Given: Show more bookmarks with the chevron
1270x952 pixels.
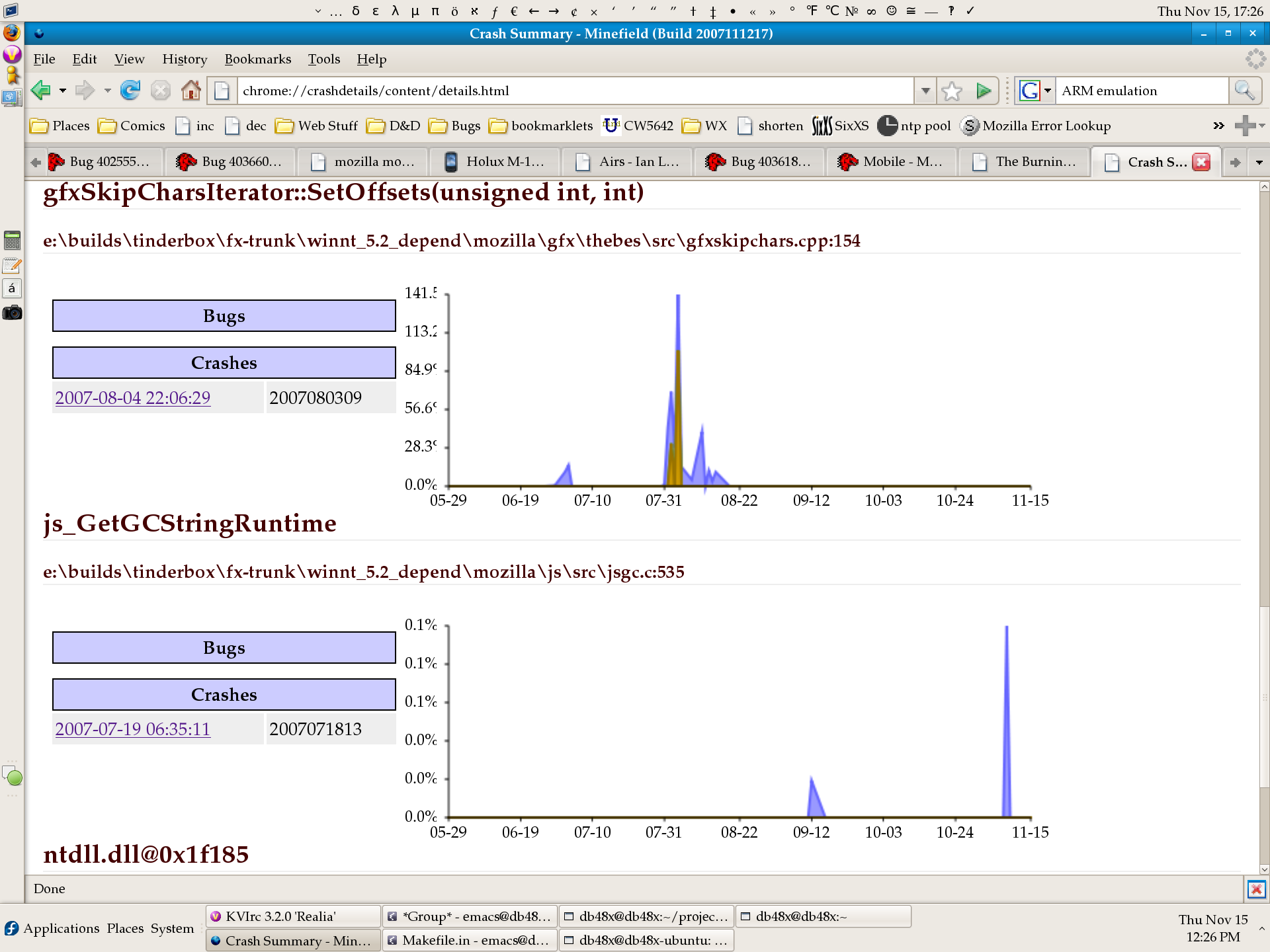Looking at the screenshot, I should (x=1218, y=126).
